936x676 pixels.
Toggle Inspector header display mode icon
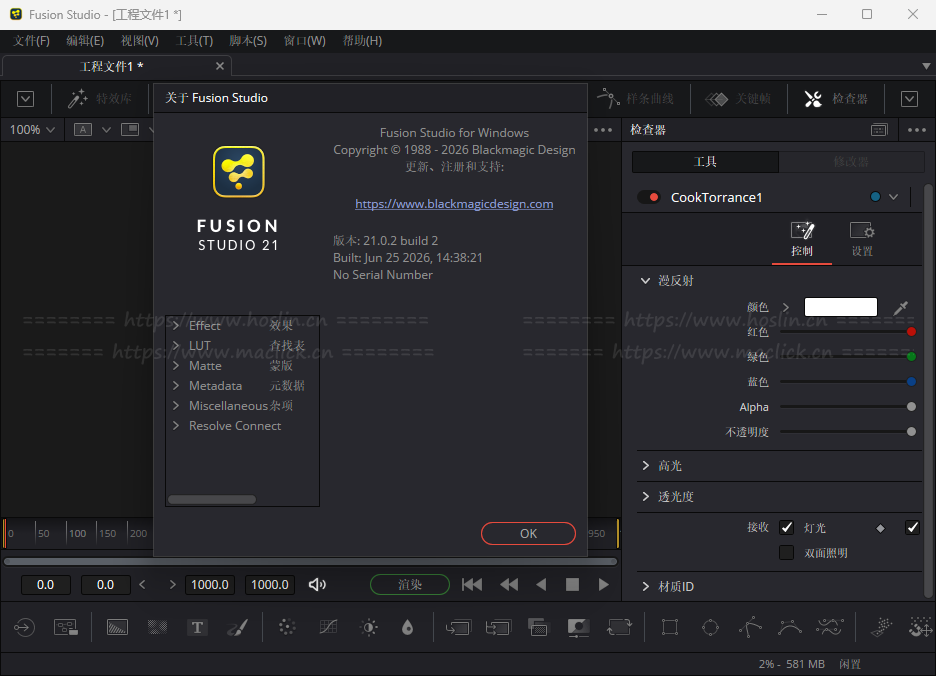coord(879,130)
